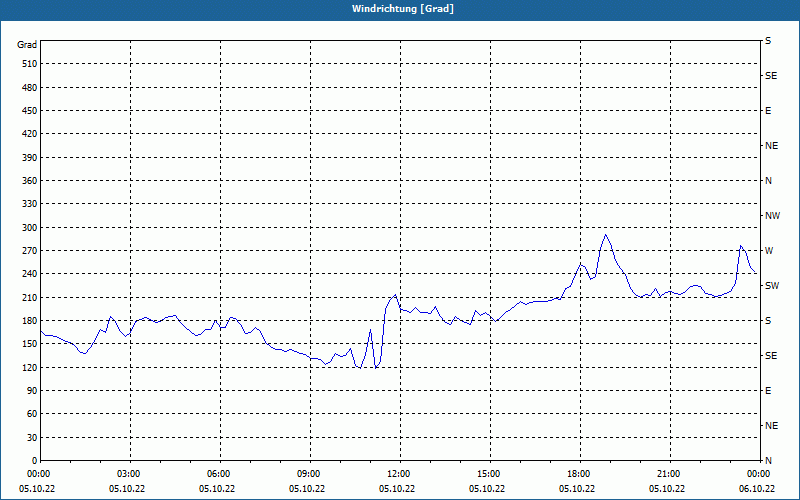Pick the 21:00 time label
Screen dimensions: 800x500
(669, 473)
